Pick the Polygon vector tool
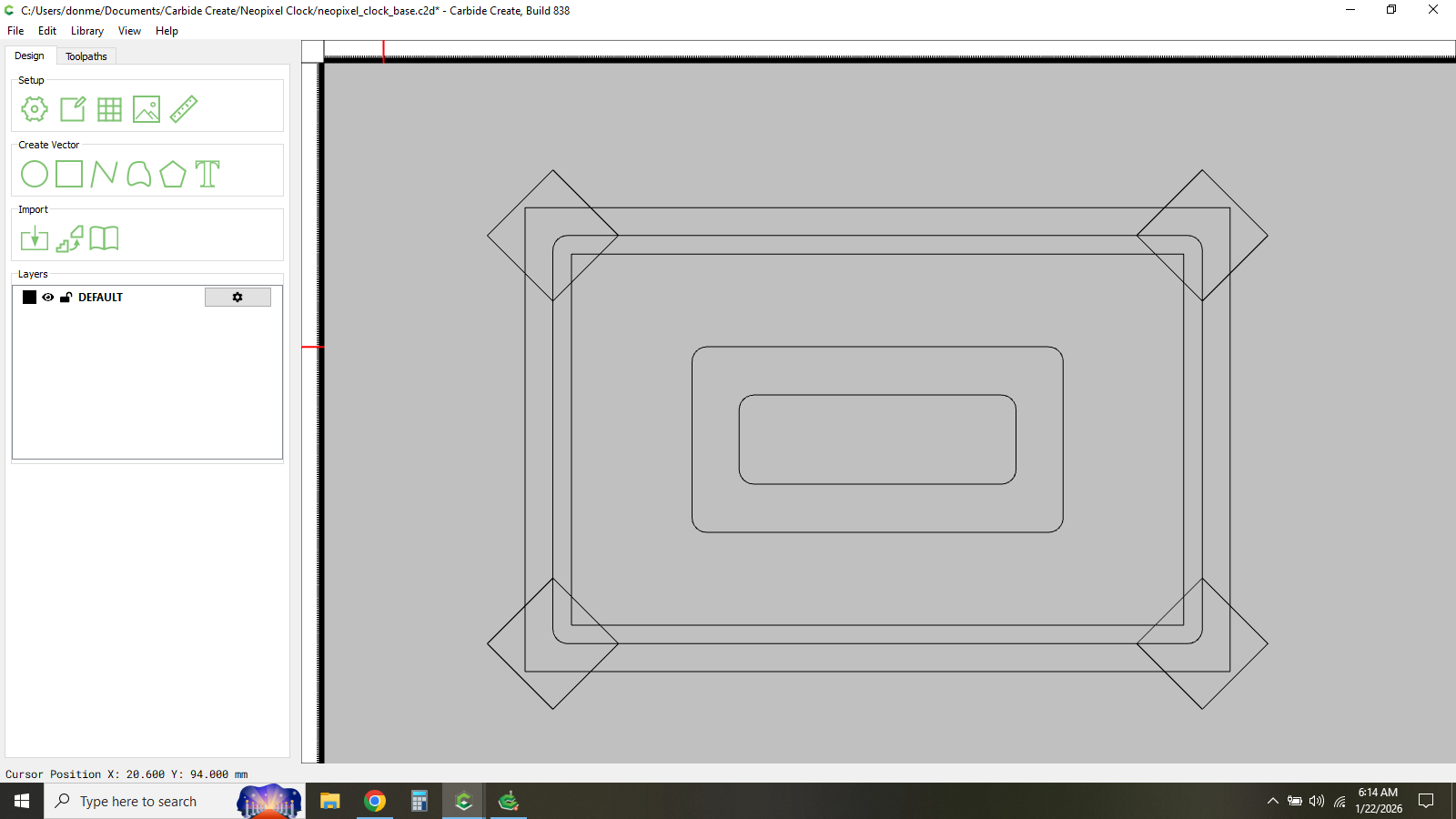The image size is (1456, 819). 173,174
